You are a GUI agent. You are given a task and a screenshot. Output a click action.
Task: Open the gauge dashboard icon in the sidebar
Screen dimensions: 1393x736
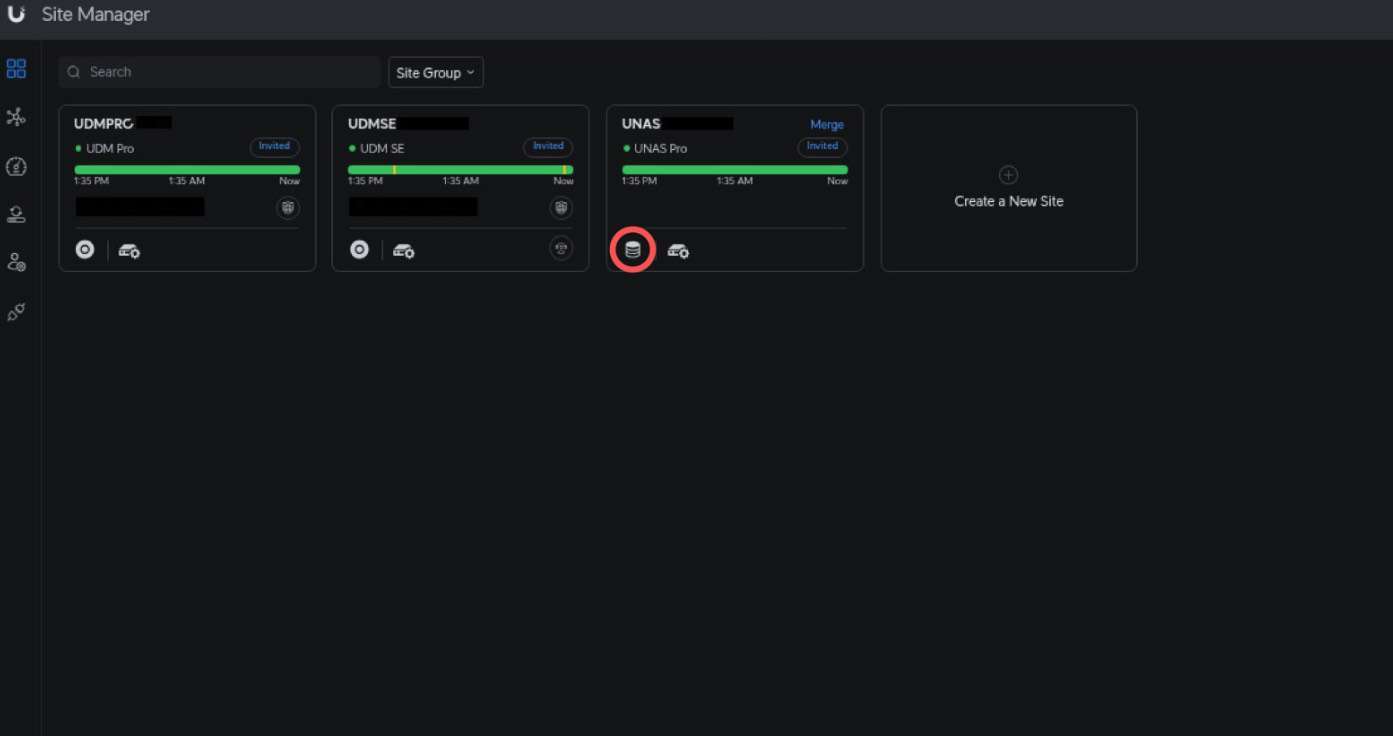(x=16, y=166)
